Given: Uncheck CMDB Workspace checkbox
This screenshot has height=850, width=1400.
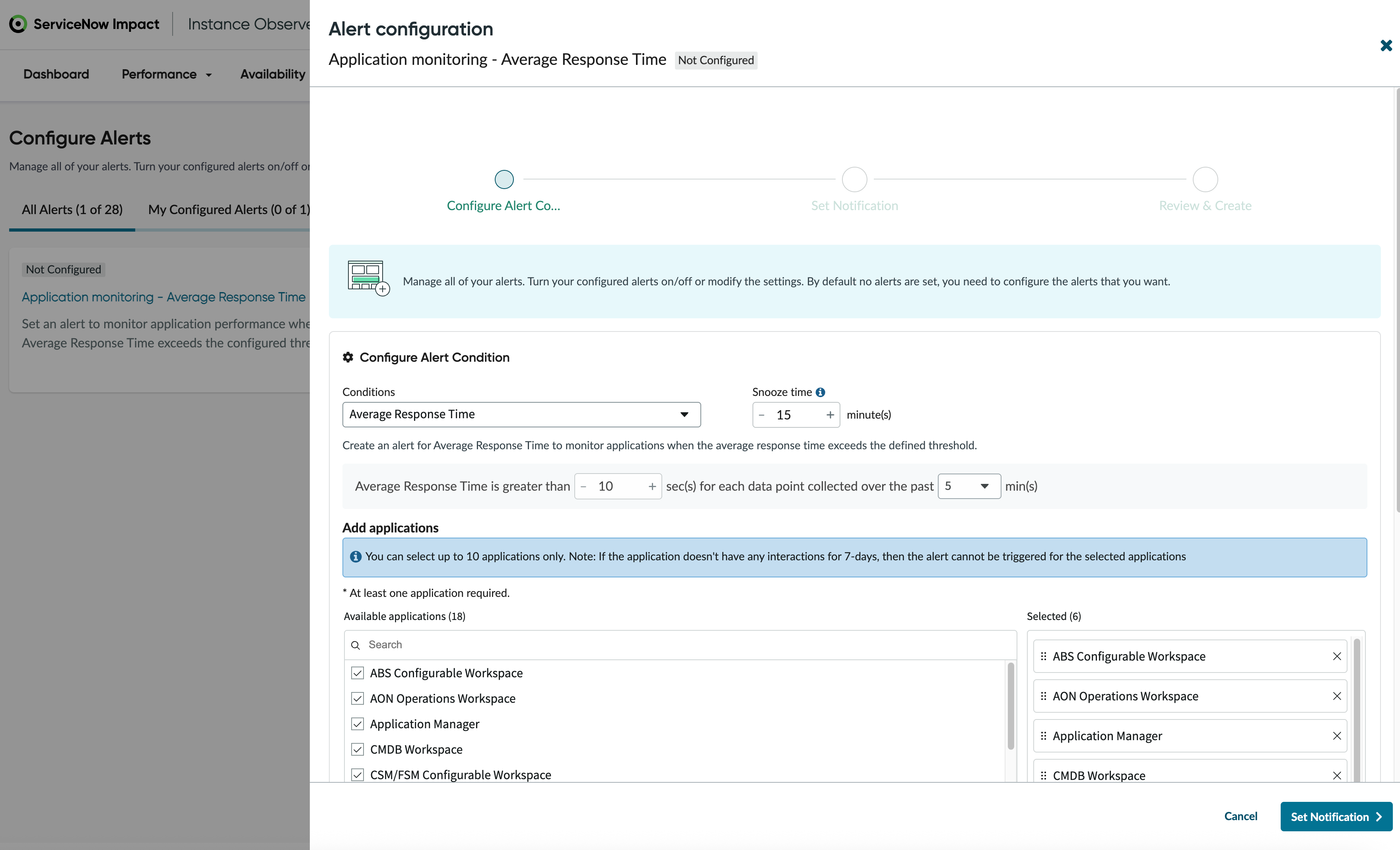Looking at the screenshot, I should coord(358,750).
